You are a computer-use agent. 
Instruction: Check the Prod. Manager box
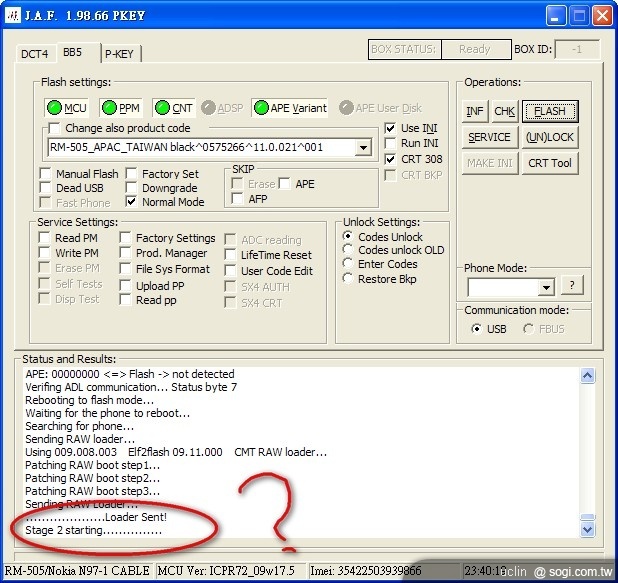(x=125, y=253)
